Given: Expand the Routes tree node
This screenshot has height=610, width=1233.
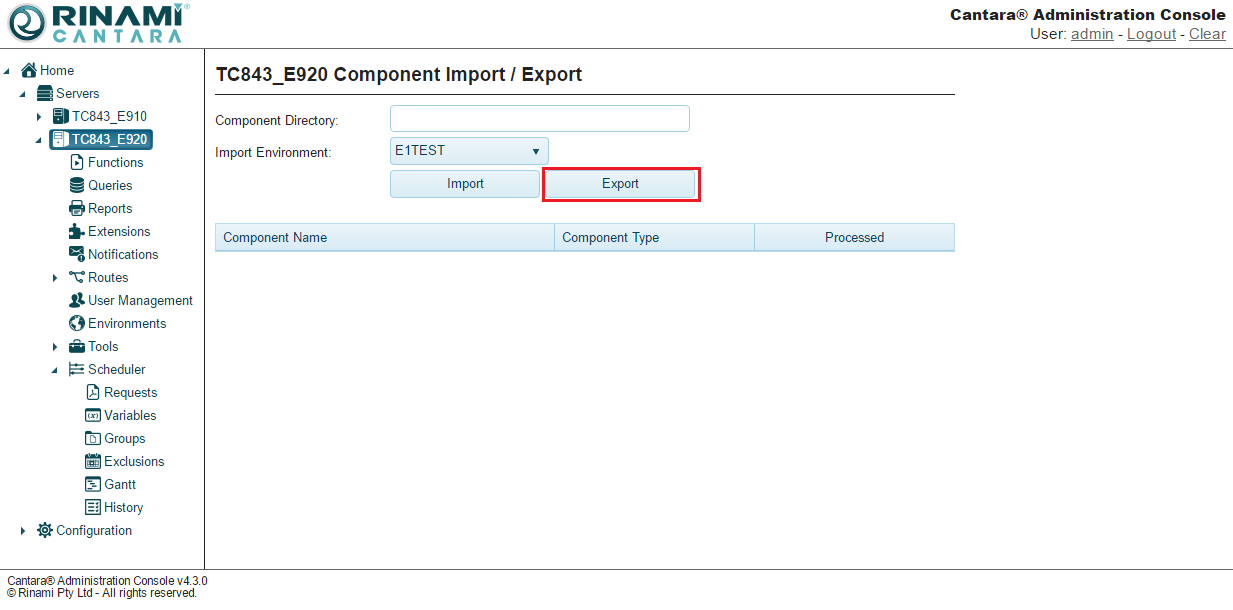Looking at the screenshot, I should [55, 278].
